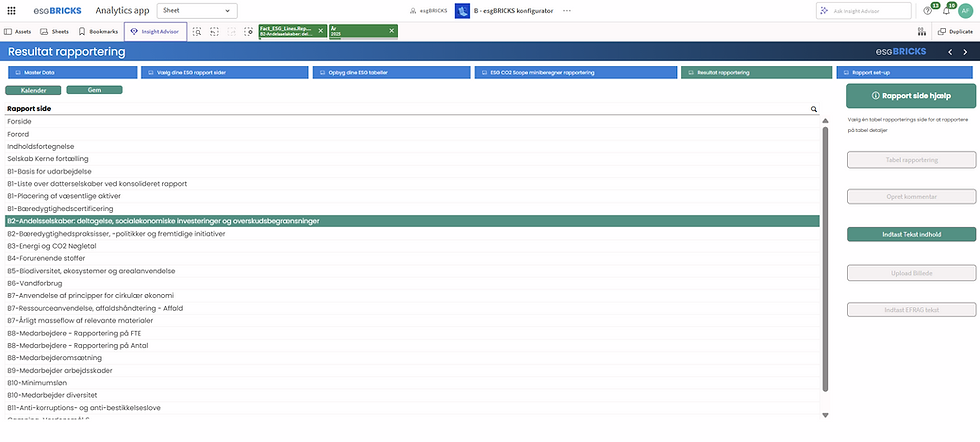Image resolution: width=980 pixels, height=442 pixels.
Task: Select B5-Biodiversitet, økosystemer og arealanvendelse row
Action: coord(412,271)
